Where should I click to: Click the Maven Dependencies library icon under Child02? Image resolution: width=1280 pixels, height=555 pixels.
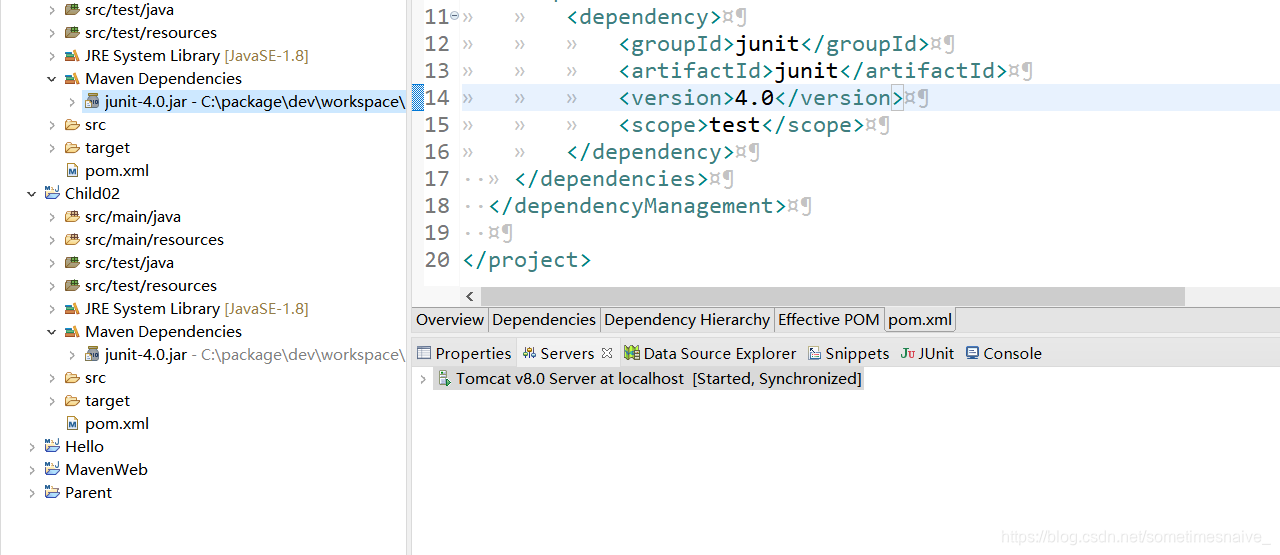(x=72, y=331)
